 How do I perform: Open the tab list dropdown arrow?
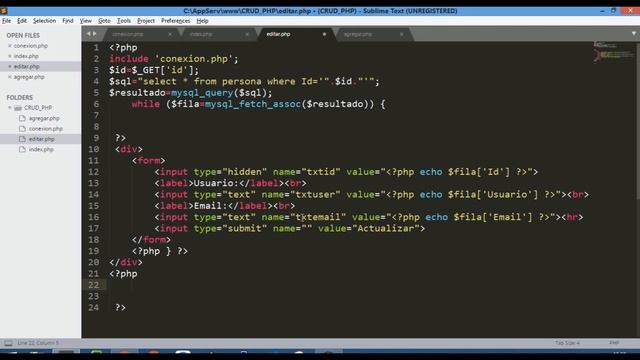click(634, 33)
